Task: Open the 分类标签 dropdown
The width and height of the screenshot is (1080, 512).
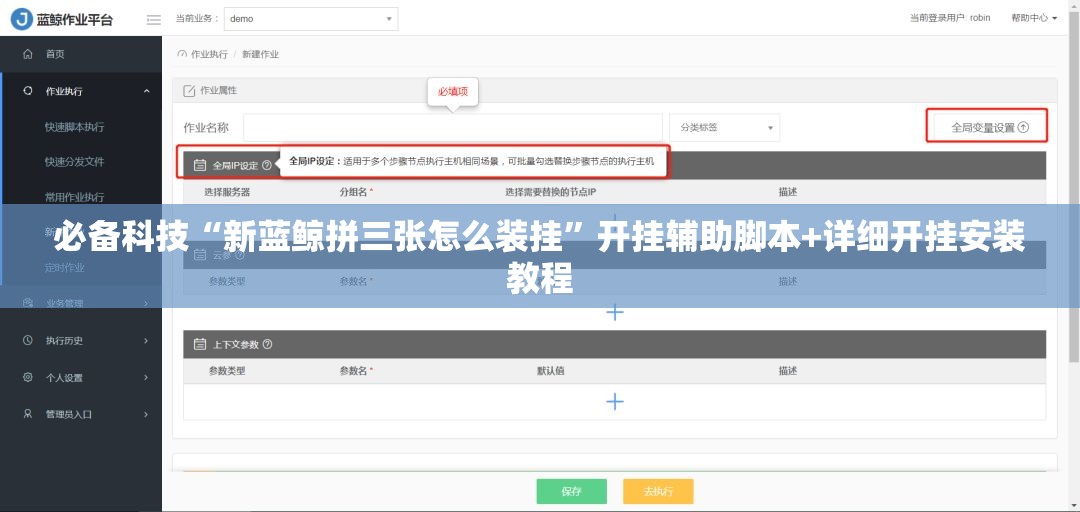Action: (725, 127)
